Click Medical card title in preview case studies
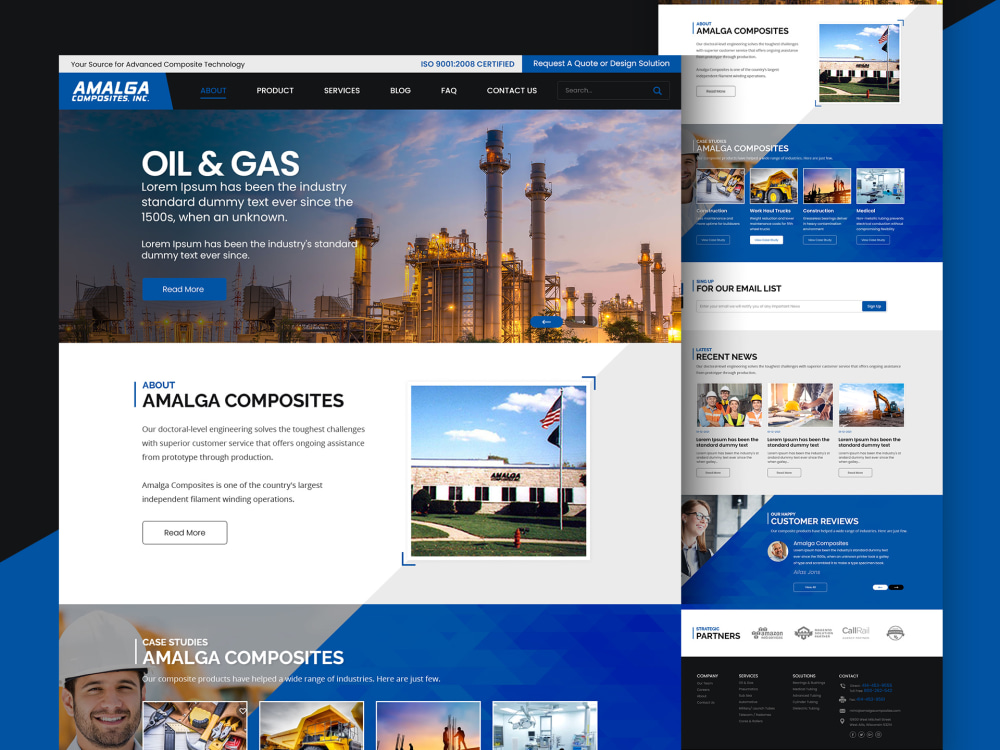This screenshot has width=1000, height=750. click(866, 210)
